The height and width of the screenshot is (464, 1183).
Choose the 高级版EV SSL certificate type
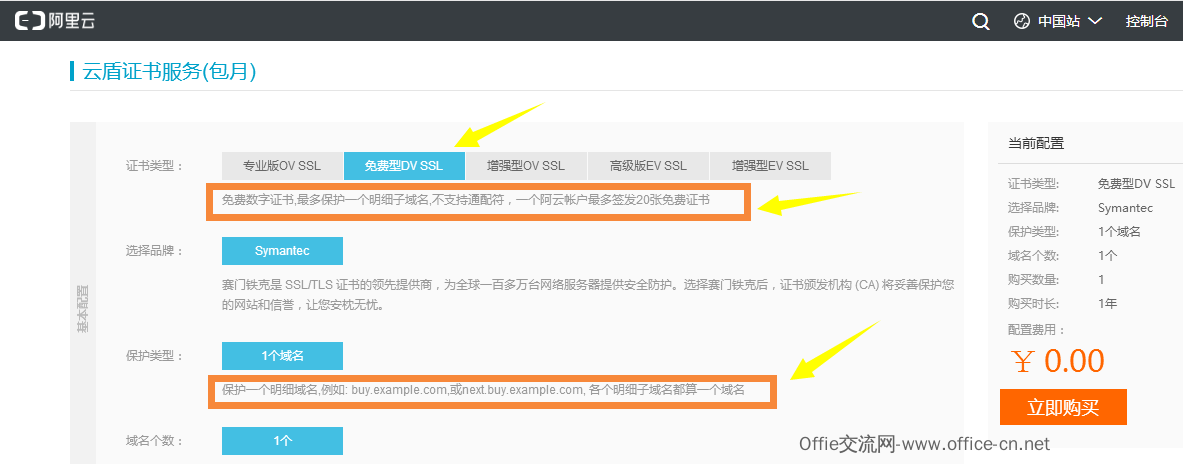(648, 166)
